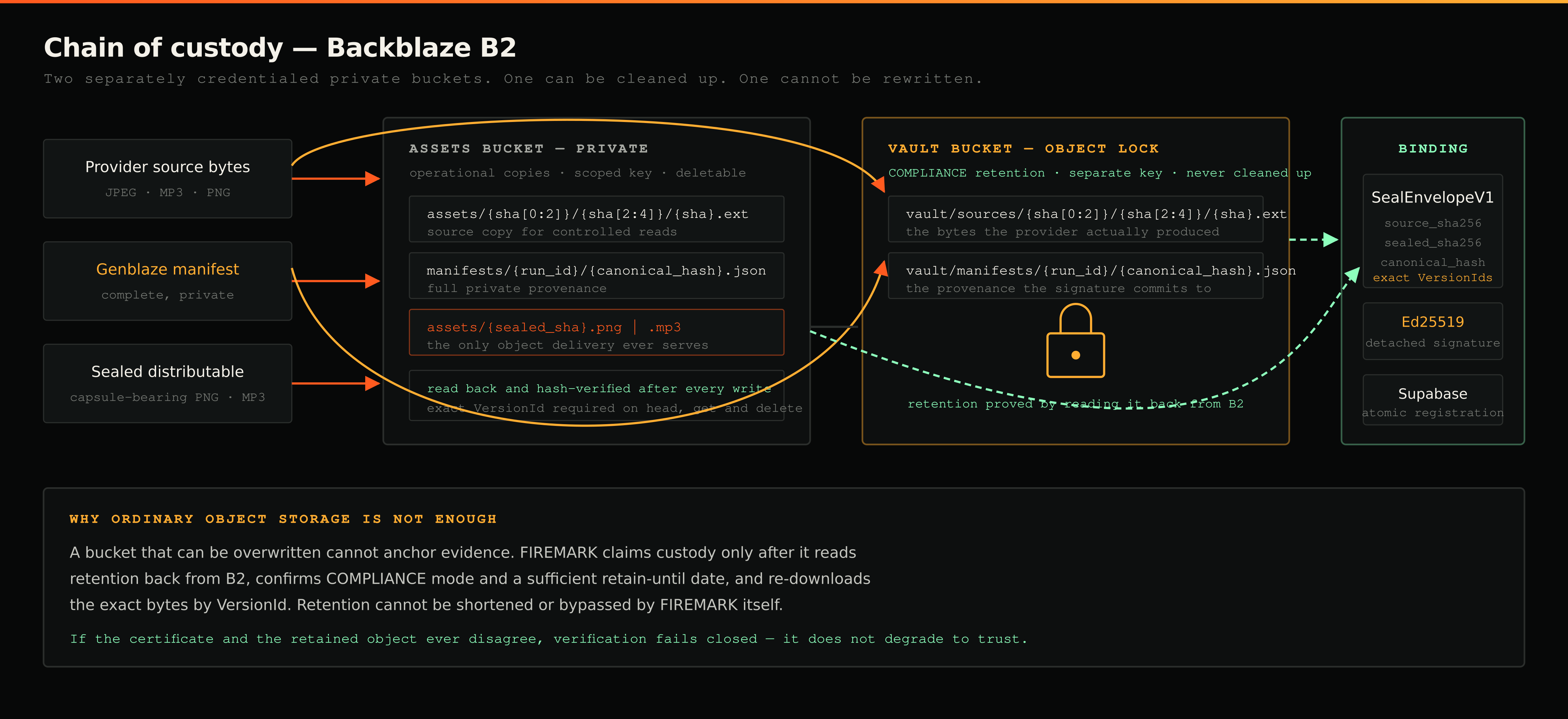Select the orange "Ed25519" heading

[1433, 322]
